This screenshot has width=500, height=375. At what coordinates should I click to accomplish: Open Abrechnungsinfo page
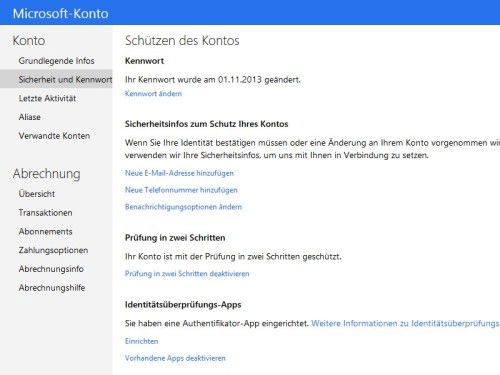pos(51,269)
